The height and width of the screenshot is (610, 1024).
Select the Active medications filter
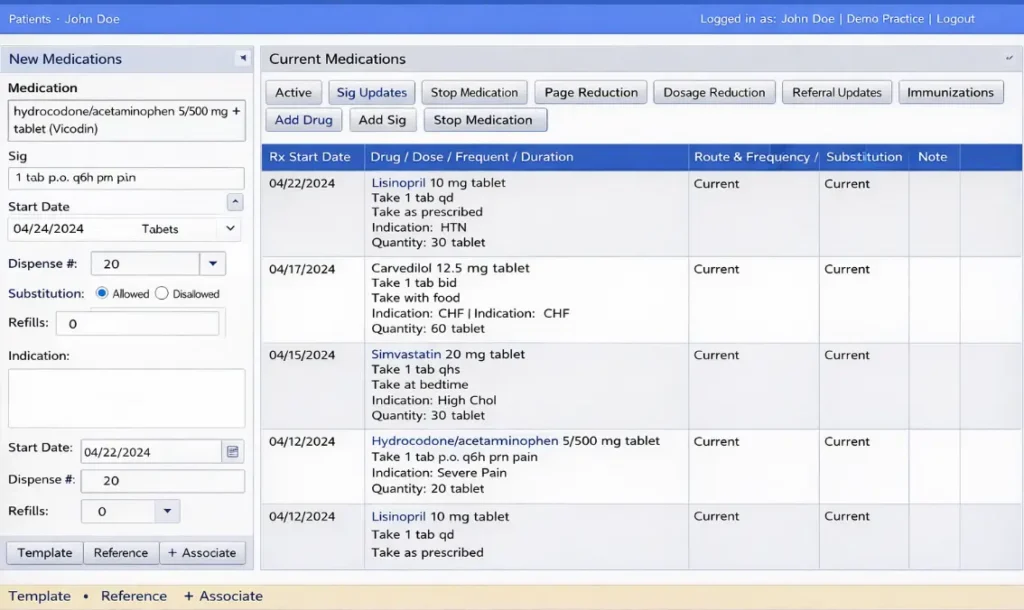click(292, 91)
